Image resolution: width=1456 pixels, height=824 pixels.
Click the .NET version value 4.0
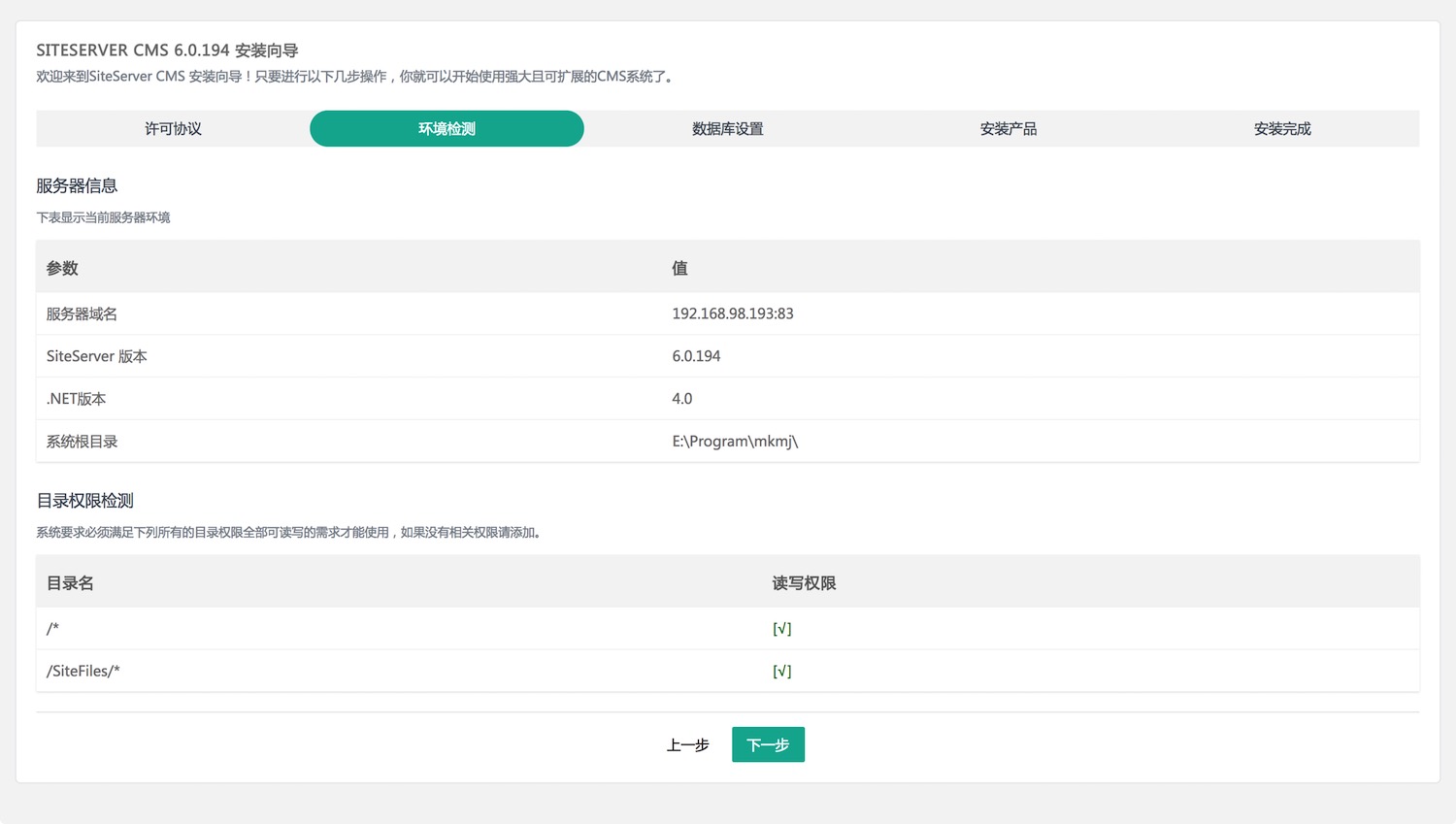coord(681,399)
